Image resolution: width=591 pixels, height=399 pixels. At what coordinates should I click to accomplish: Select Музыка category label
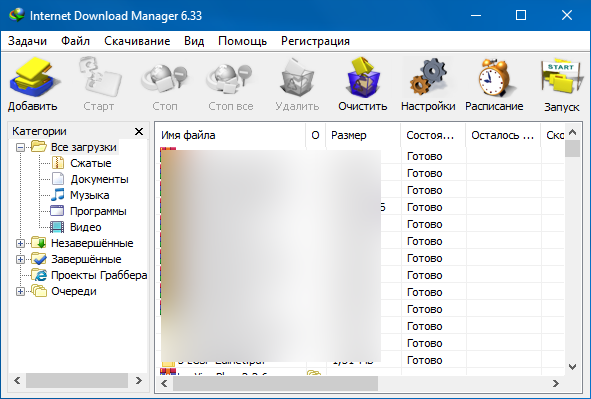[x=90, y=196]
